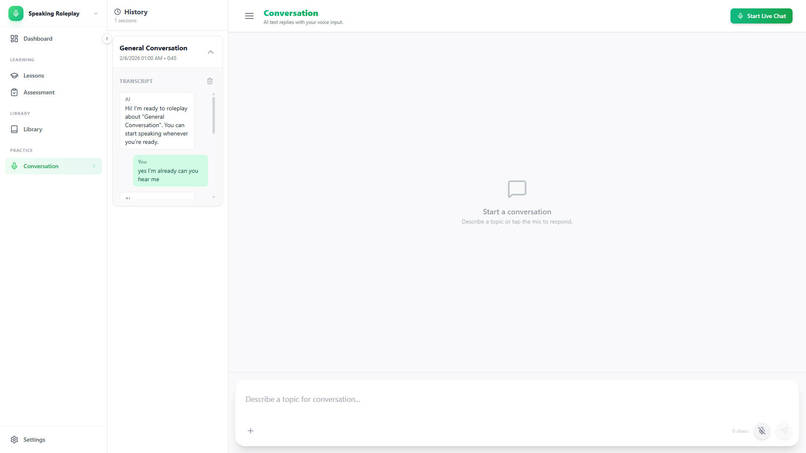806x453 pixels.
Task: Open the General Conversation session title
Action: tap(153, 48)
